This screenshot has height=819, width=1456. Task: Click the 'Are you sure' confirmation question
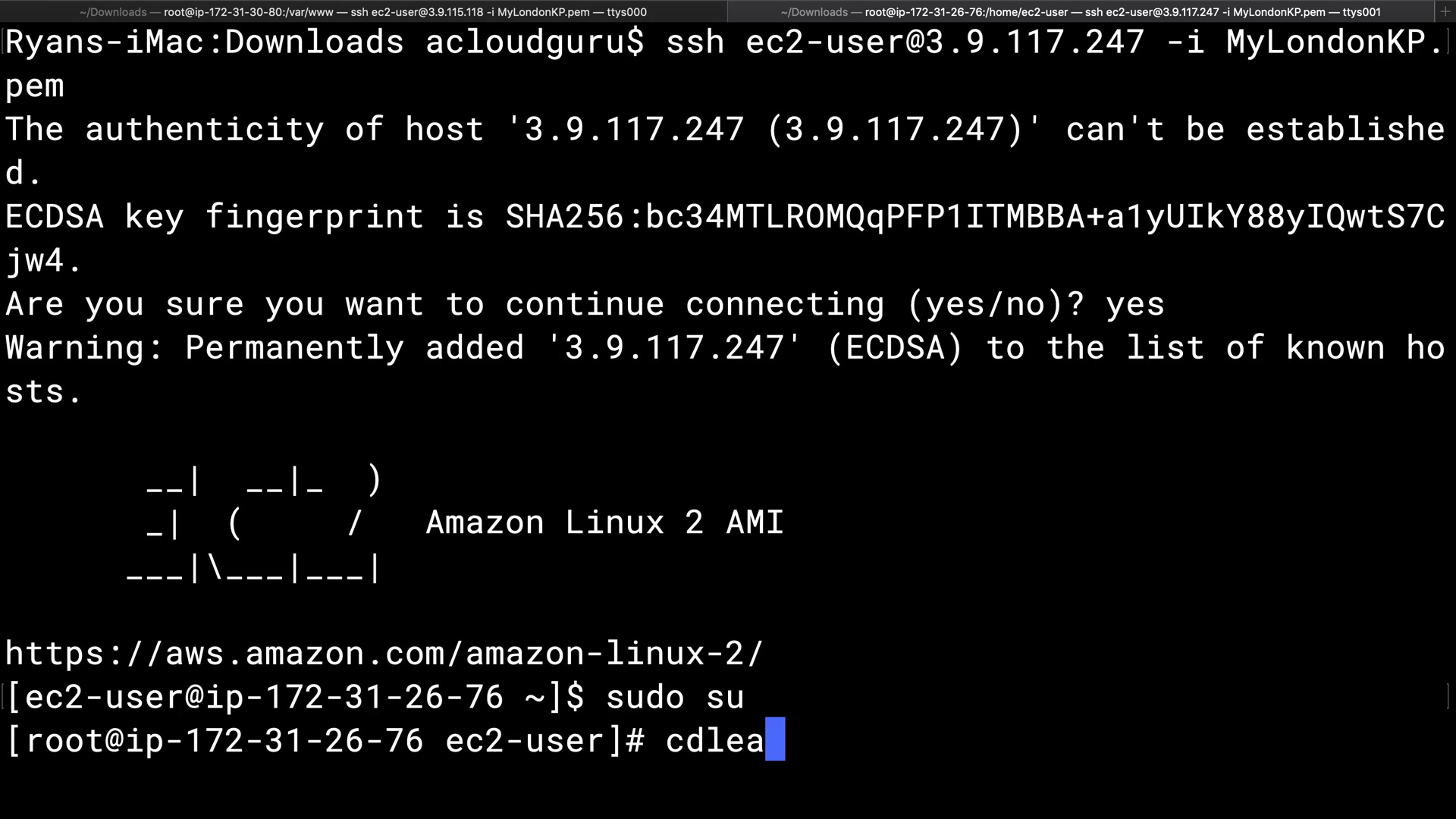coord(544,305)
